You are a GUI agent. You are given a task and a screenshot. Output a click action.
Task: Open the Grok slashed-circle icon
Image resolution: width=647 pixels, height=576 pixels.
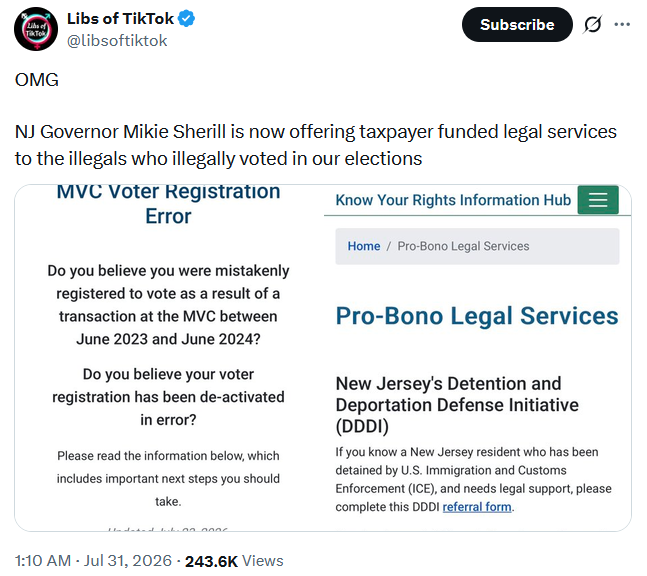coord(593,24)
